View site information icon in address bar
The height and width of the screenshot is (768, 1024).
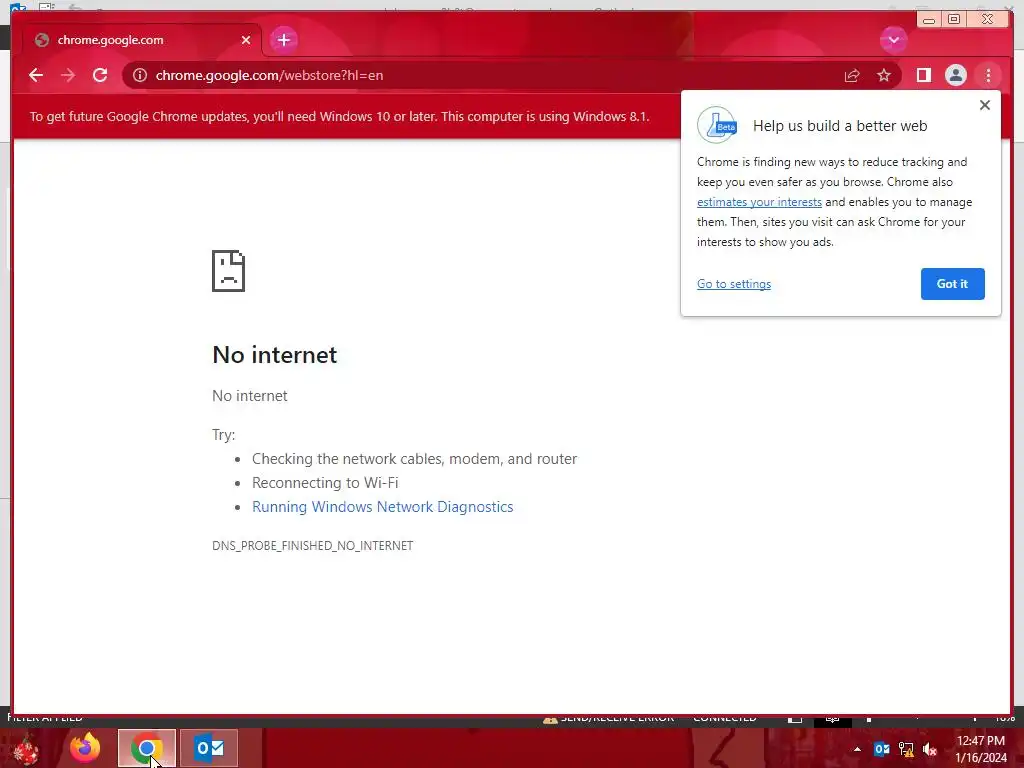(x=140, y=75)
